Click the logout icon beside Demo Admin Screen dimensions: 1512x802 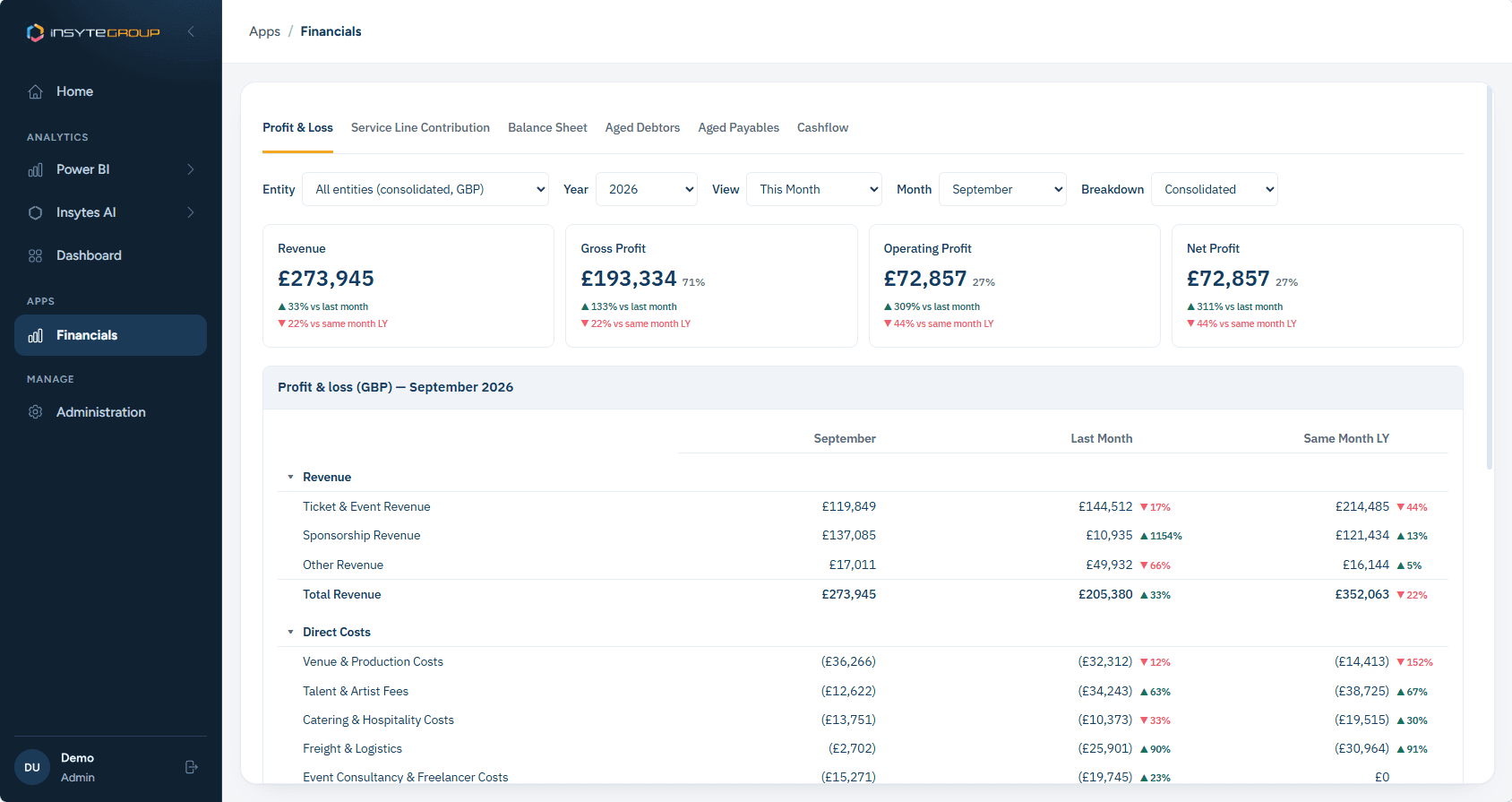[191, 767]
